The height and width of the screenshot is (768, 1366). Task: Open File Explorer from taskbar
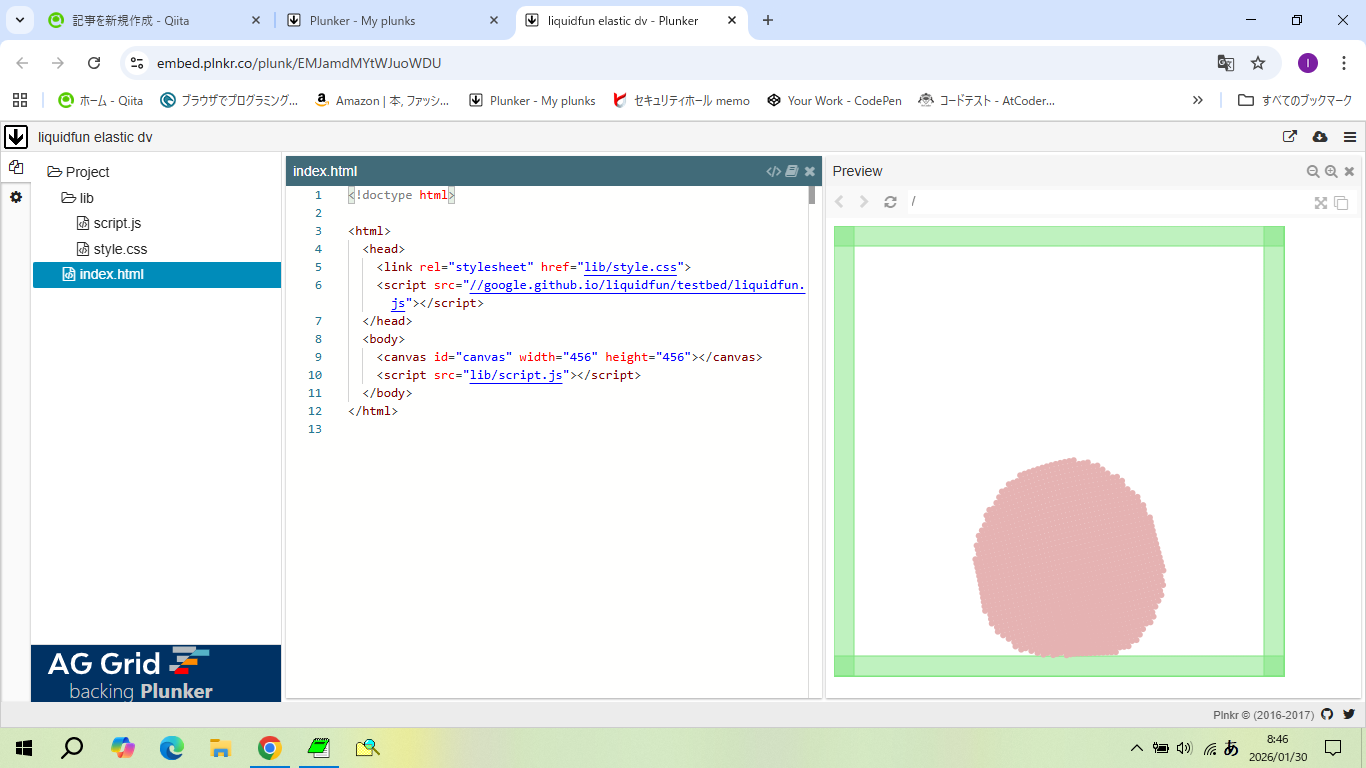221,747
